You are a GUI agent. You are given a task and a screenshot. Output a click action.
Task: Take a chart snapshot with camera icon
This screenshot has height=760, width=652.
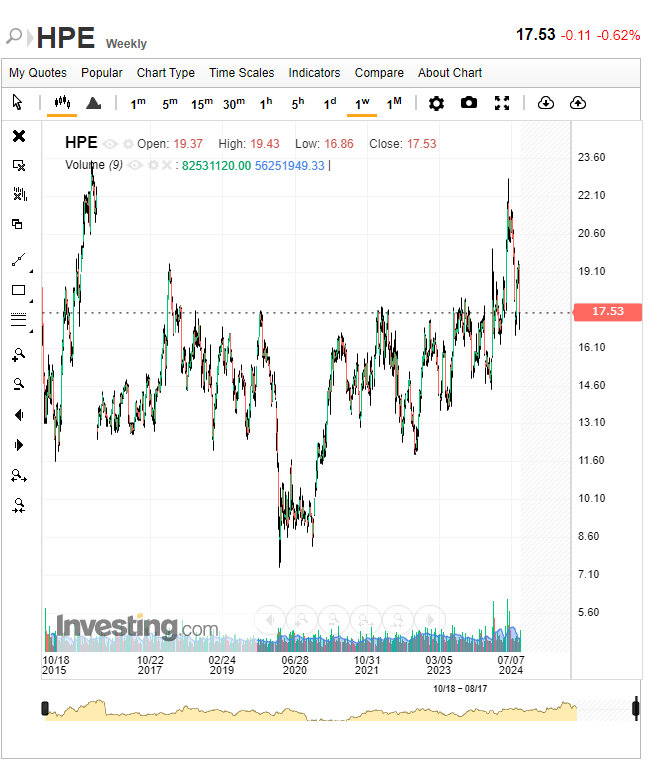(469, 103)
